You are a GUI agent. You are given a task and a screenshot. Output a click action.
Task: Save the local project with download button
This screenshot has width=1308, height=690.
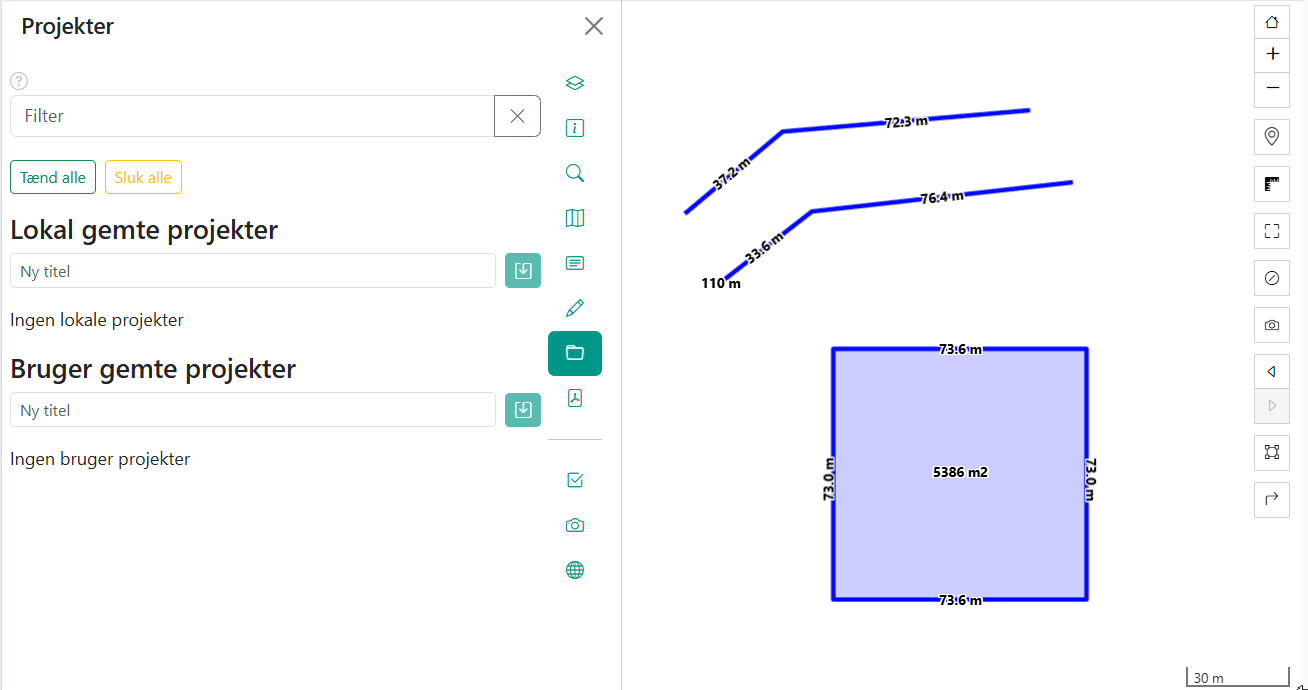[x=522, y=271]
